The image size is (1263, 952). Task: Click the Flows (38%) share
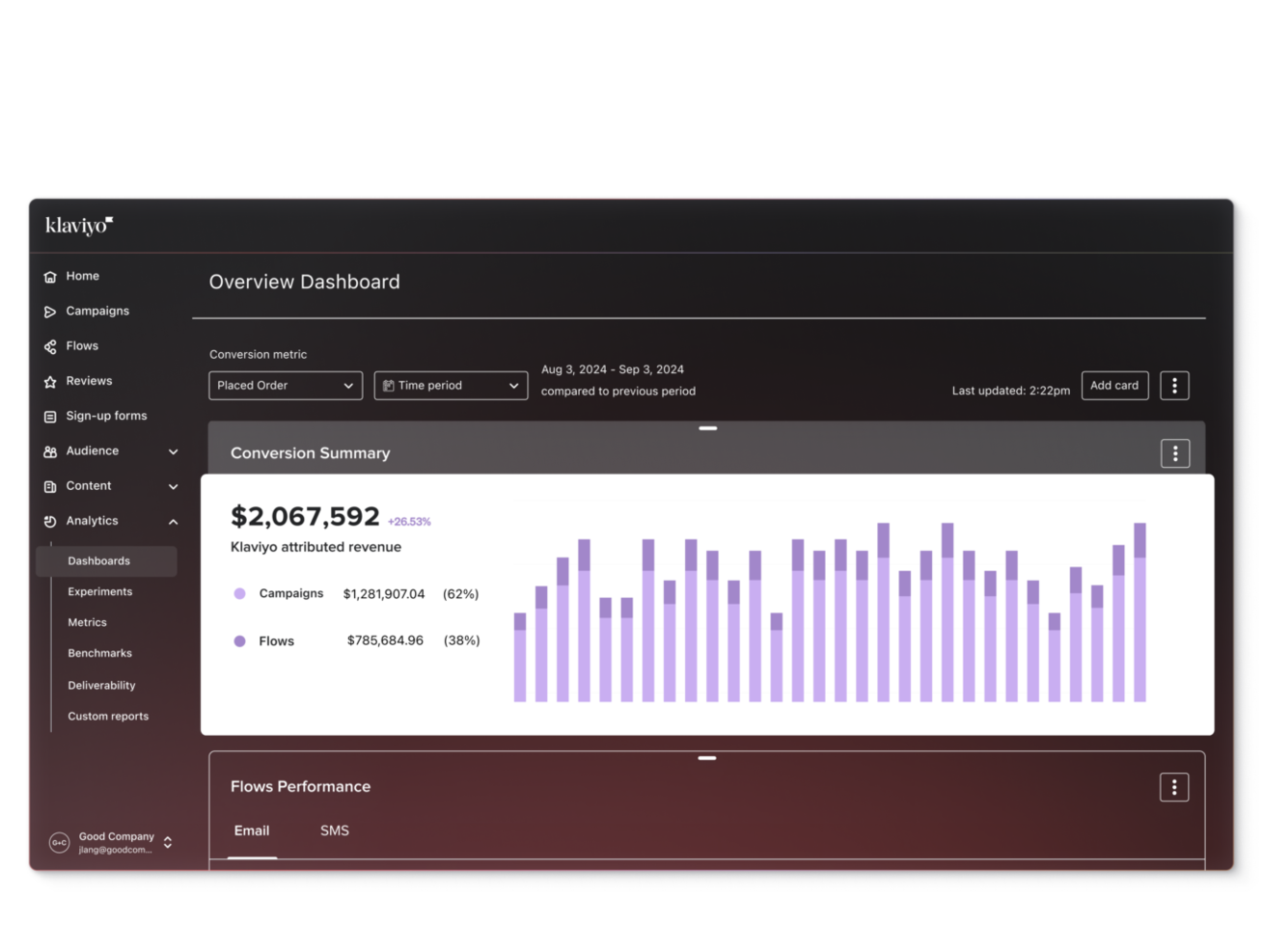tap(462, 640)
